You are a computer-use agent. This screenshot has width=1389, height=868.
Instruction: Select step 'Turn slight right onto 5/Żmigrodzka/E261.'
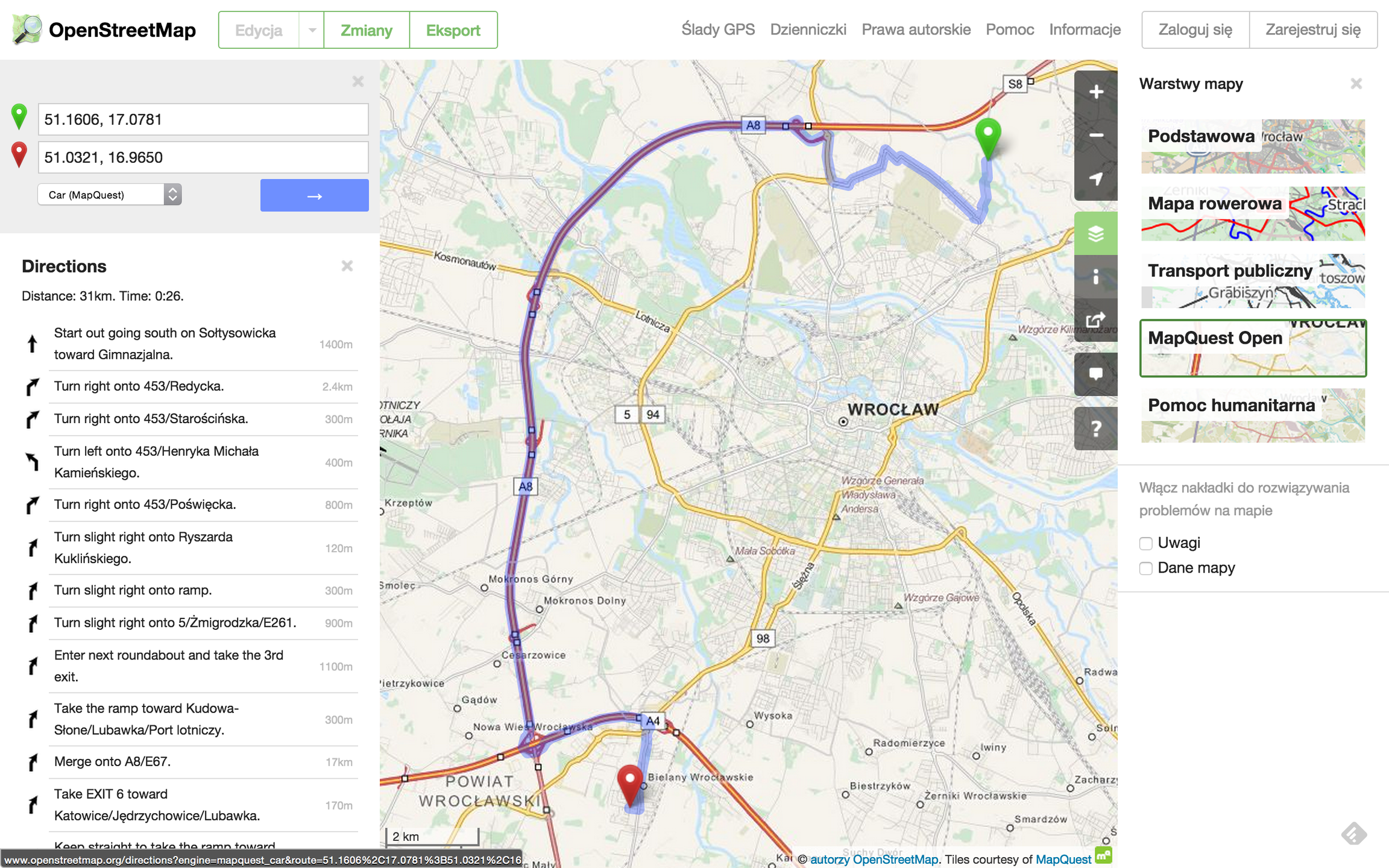point(190,623)
